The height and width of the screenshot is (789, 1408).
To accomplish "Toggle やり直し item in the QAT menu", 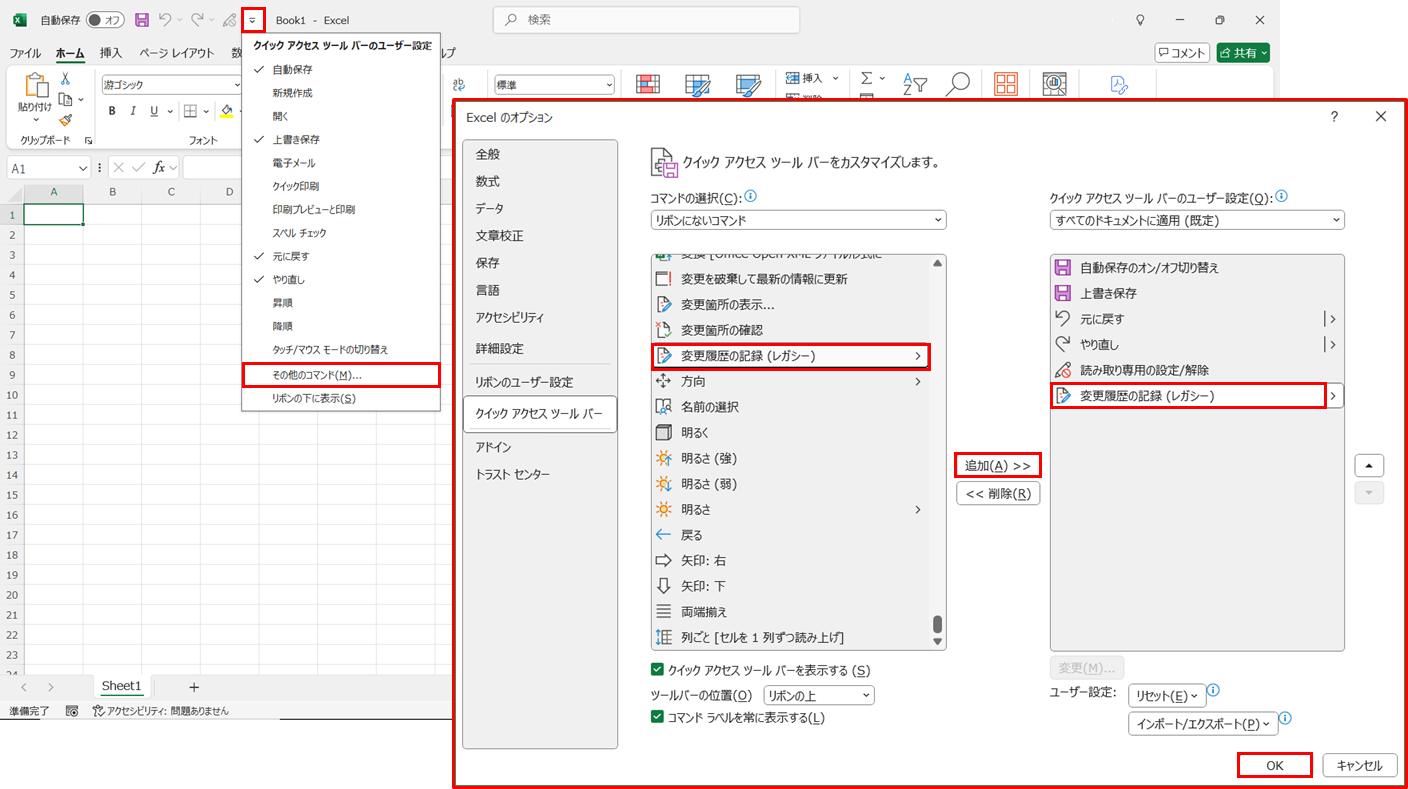I will 340,279.
